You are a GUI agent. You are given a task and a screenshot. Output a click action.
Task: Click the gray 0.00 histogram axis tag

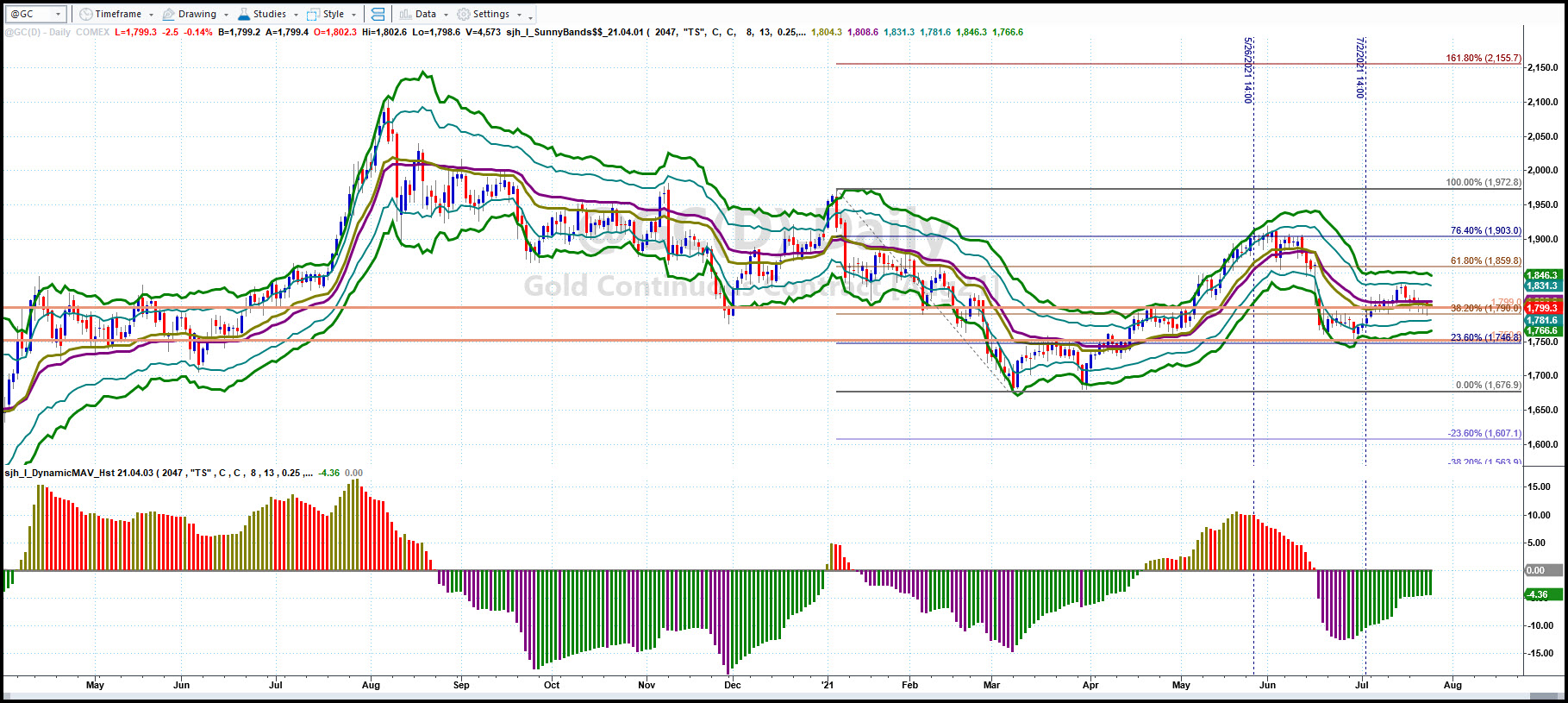pos(1543,570)
